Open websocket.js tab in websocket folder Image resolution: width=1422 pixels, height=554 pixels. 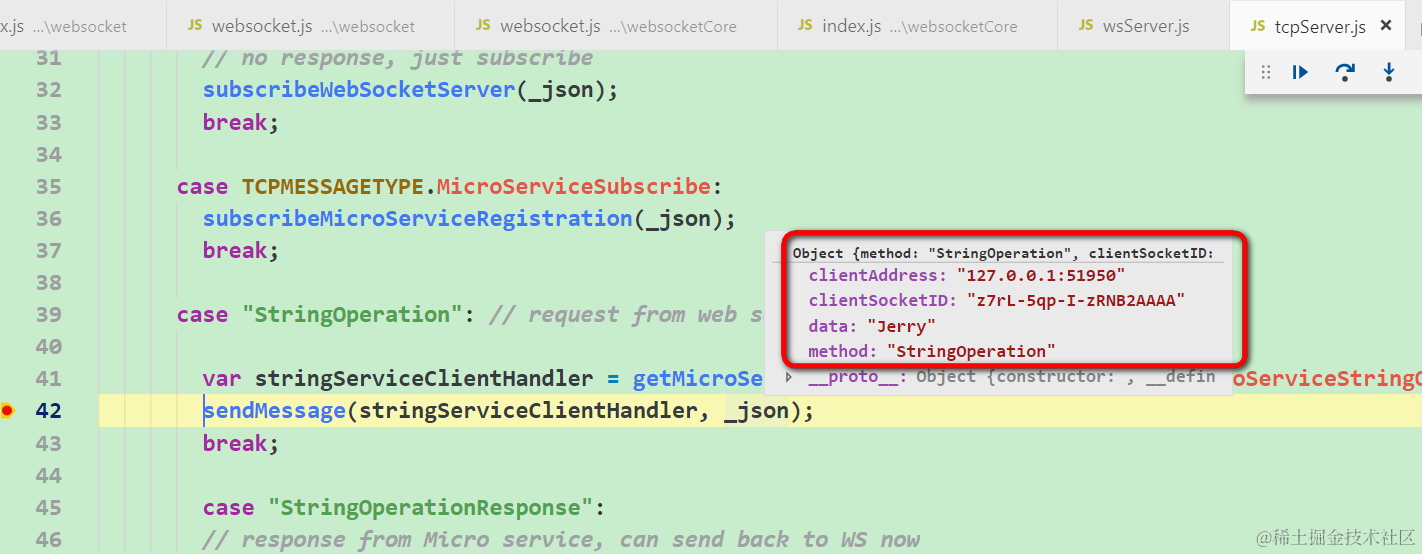[x=311, y=26]
